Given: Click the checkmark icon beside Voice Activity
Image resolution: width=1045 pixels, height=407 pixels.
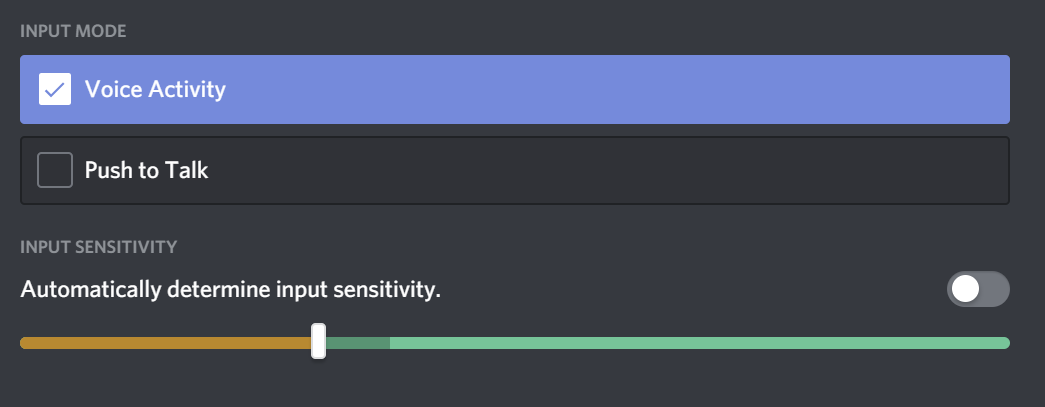Looking at the screenshot, I should [55, 89].
